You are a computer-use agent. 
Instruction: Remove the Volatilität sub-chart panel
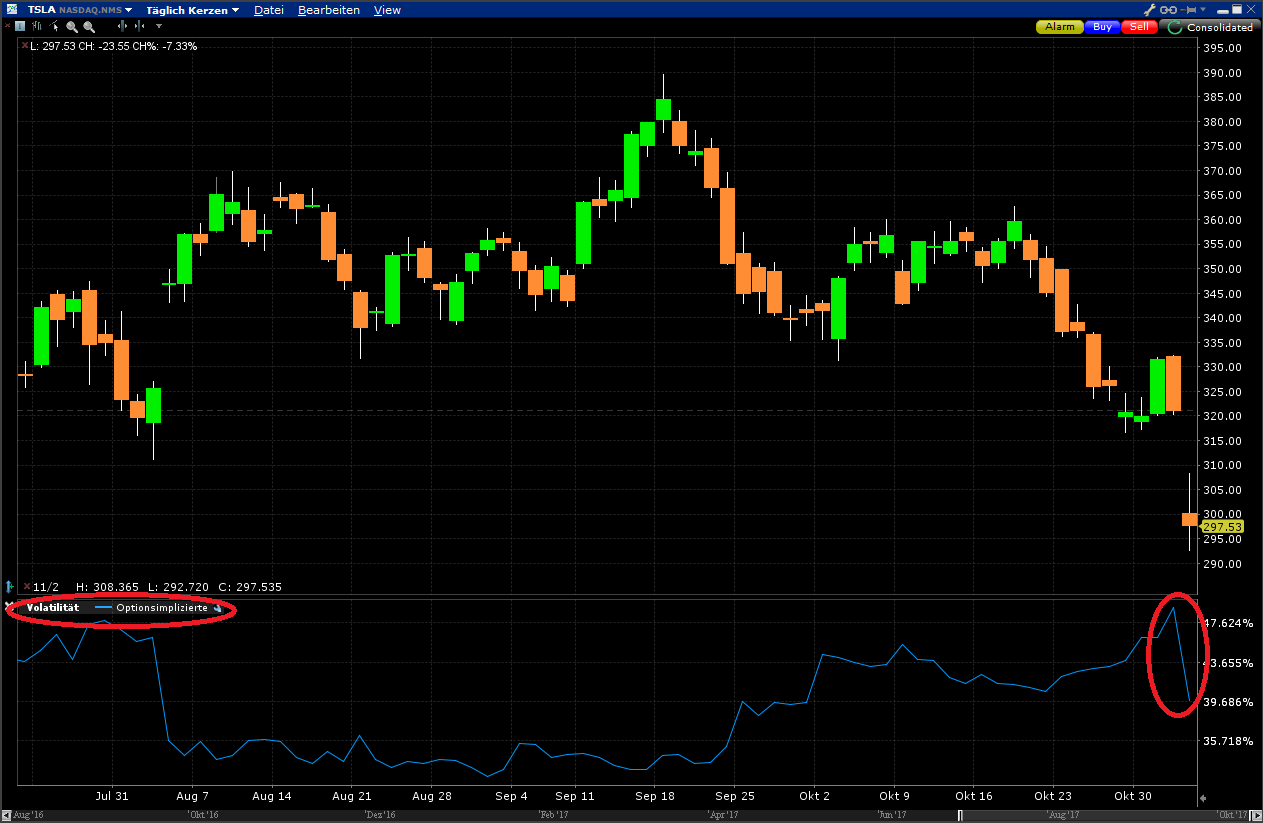pyautogui.click(x=10, y=607)
